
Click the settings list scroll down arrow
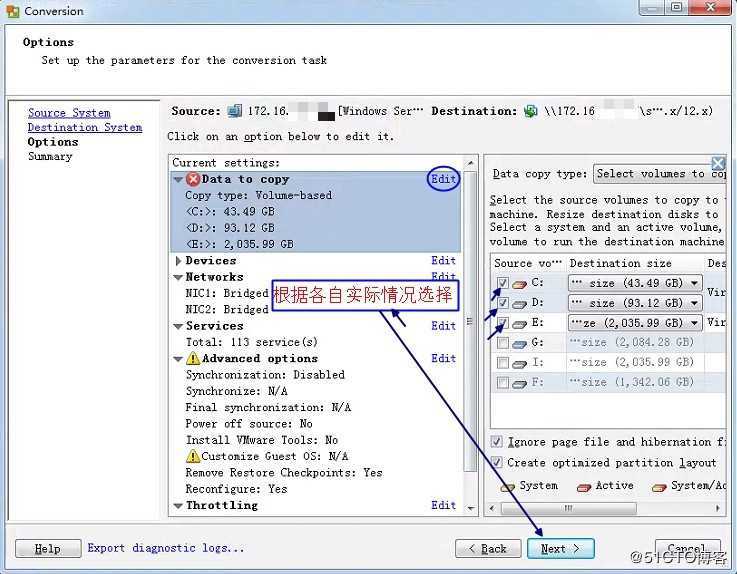point(470,509)
